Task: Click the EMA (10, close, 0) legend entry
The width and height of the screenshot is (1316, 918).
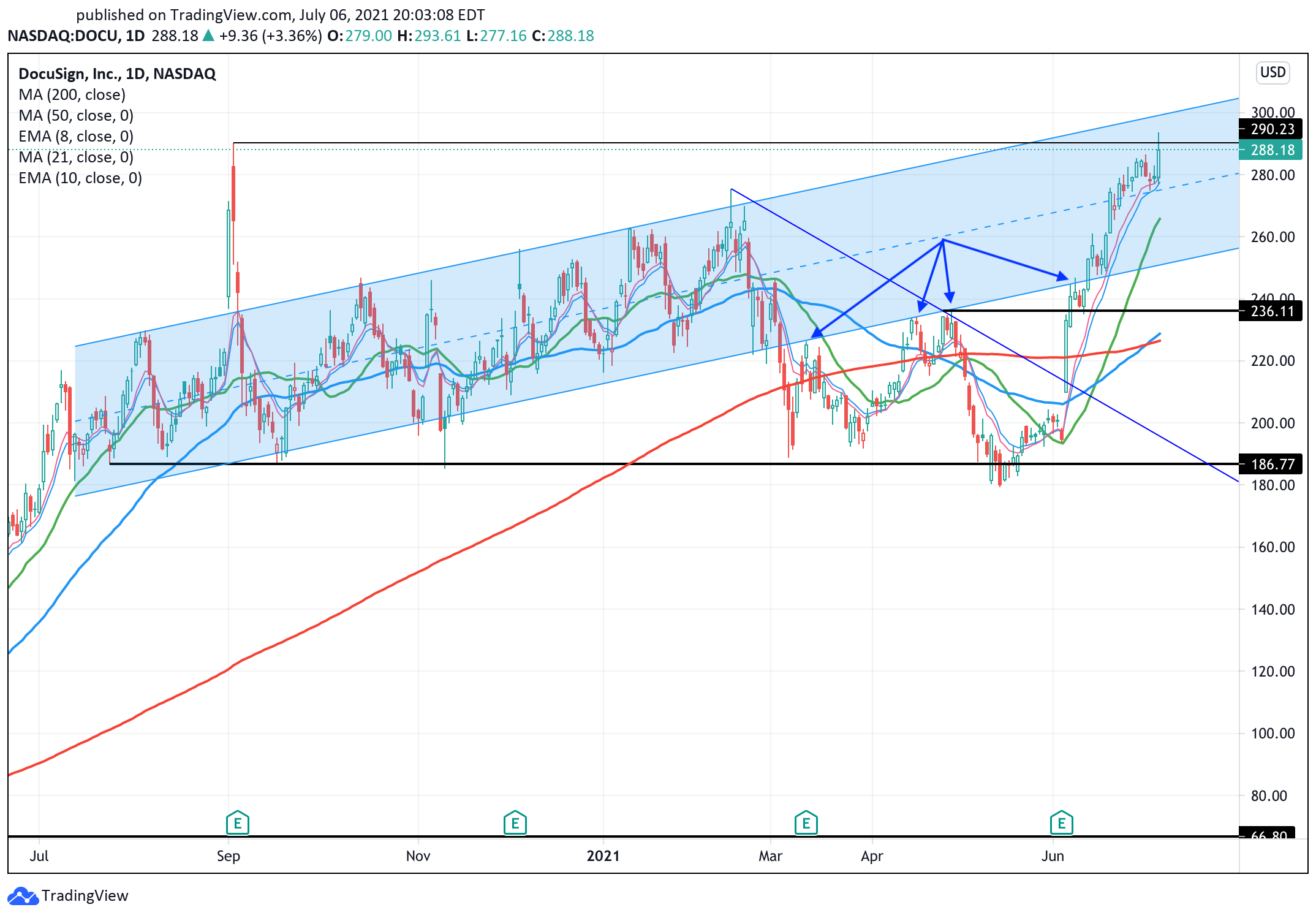Action: pyautogui.click(x=80, y=178)
